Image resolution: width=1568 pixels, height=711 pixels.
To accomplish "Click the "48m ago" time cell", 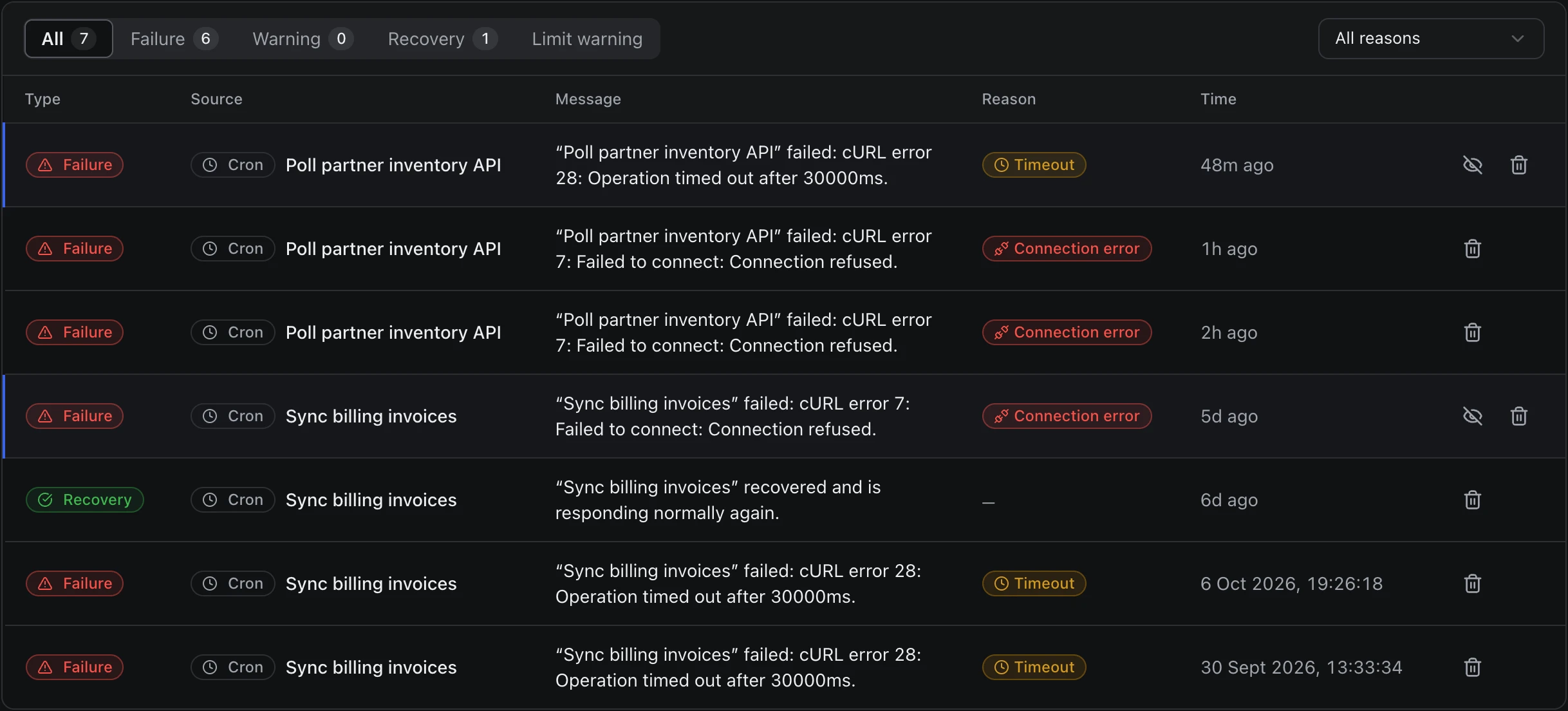I will coord(1237,166).
